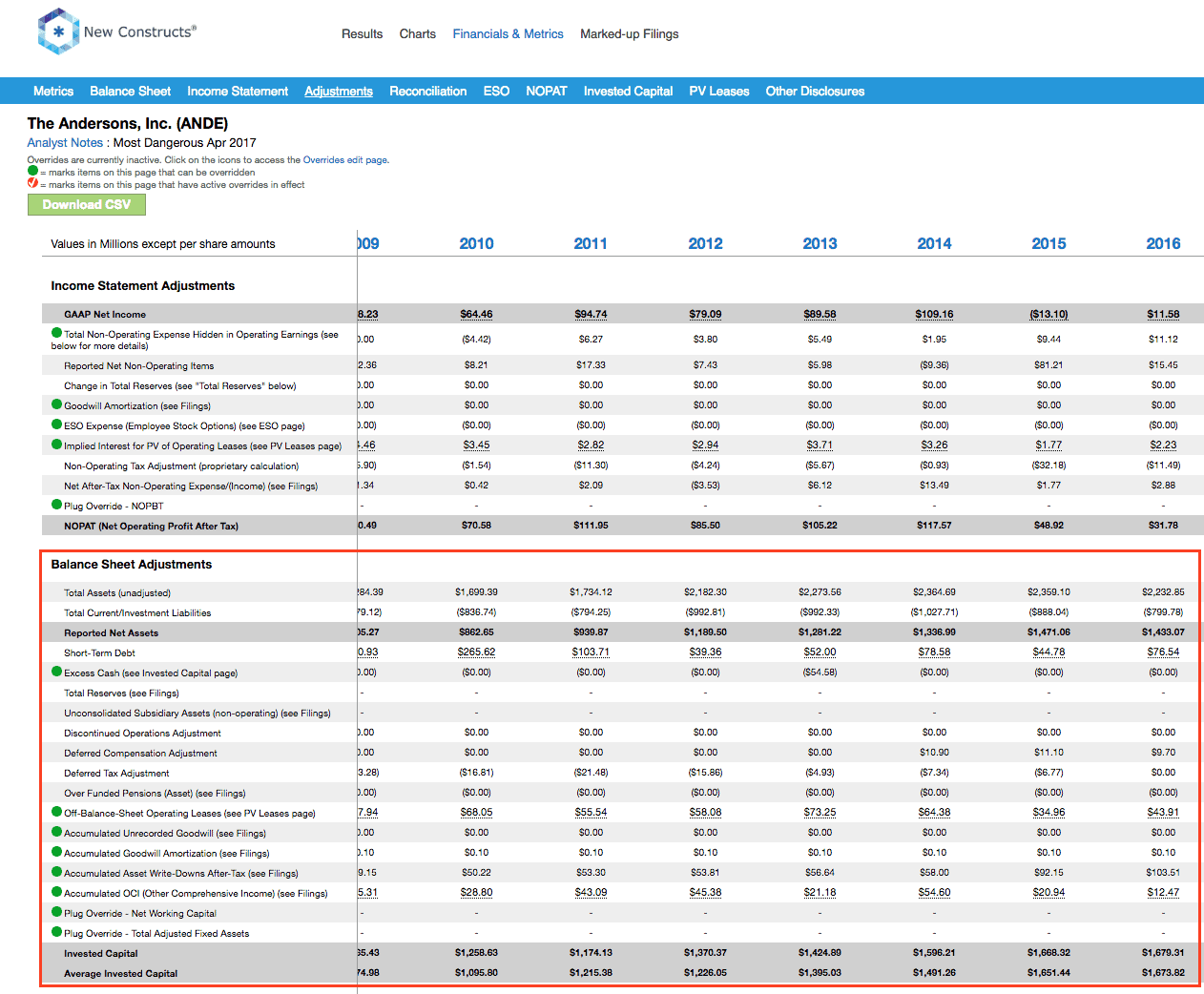Click 2010 GAAP Net Income value $64.46
Image resolution: width=1204 pixels, height=994 pixels.
click(477, 315)
